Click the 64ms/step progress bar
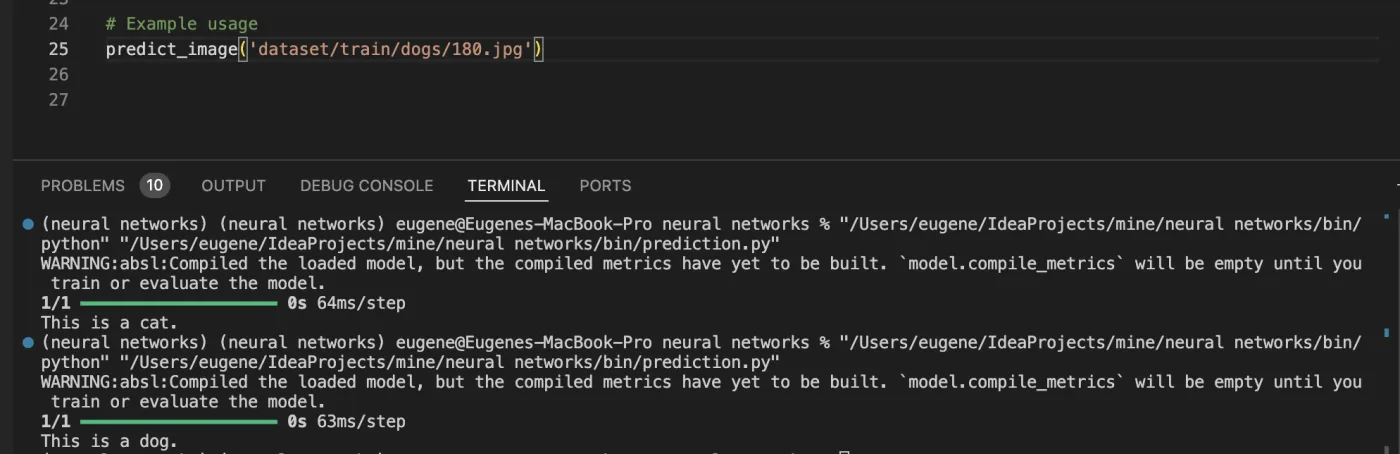 pyautogui.click(x=179, y=303)
